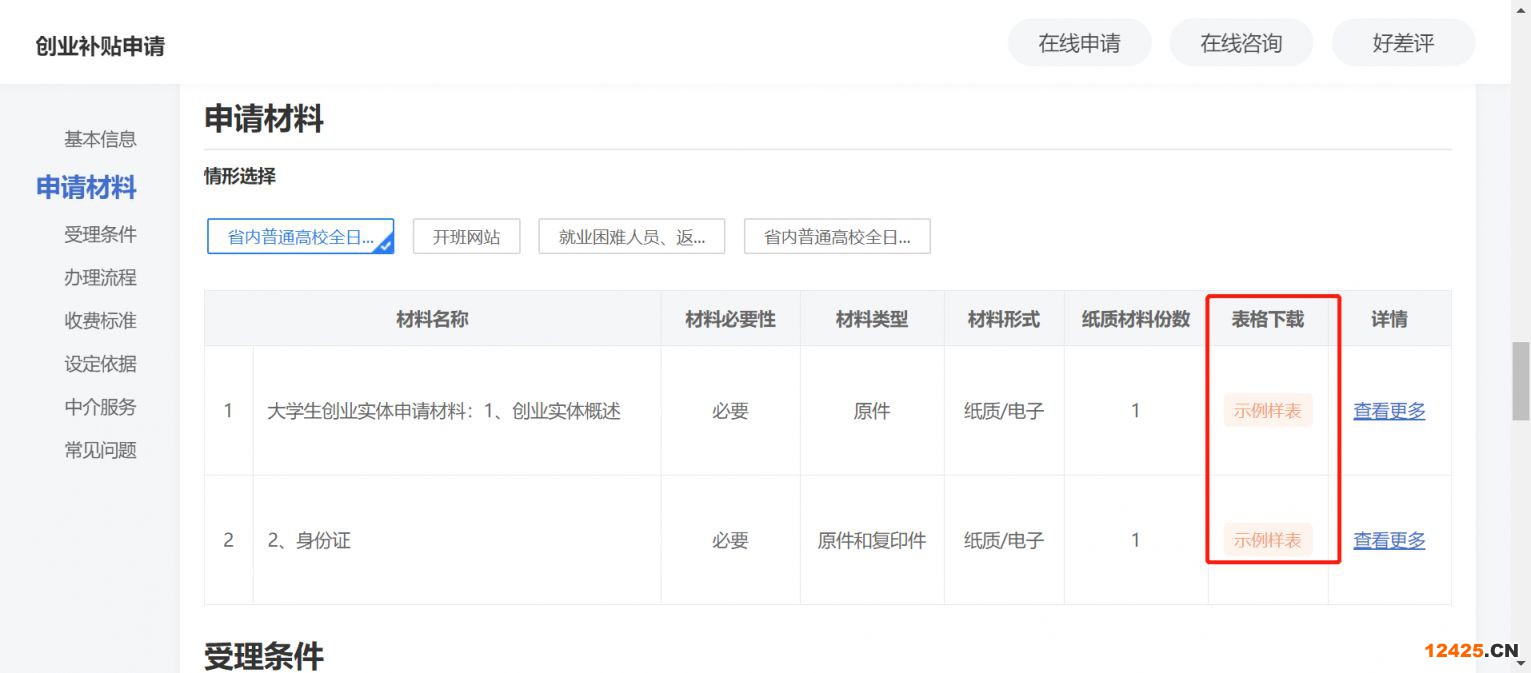1531x673 pixels.
Task: Jump to 受理条件 sidebar item
Action: tap(100, 234)
